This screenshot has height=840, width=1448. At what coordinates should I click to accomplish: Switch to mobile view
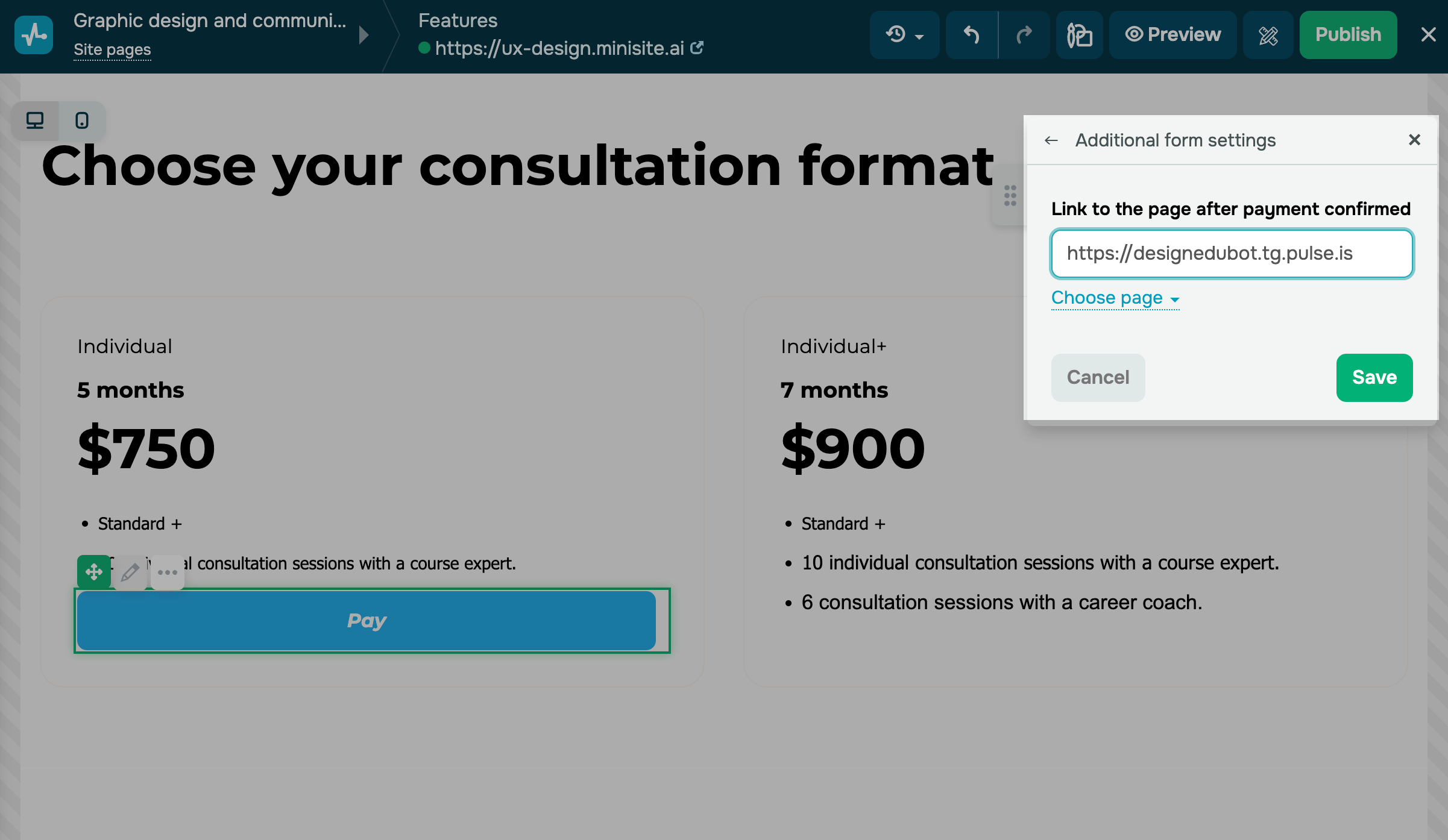pos(82,121)
